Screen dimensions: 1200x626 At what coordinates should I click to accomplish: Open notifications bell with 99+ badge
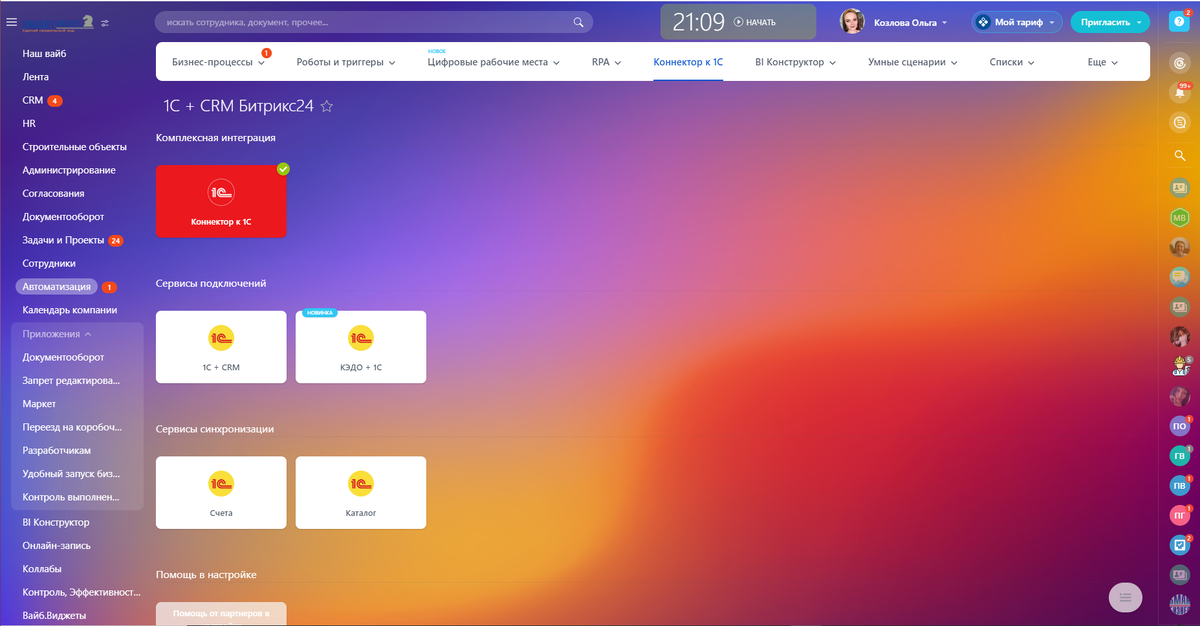[1180, 93]
